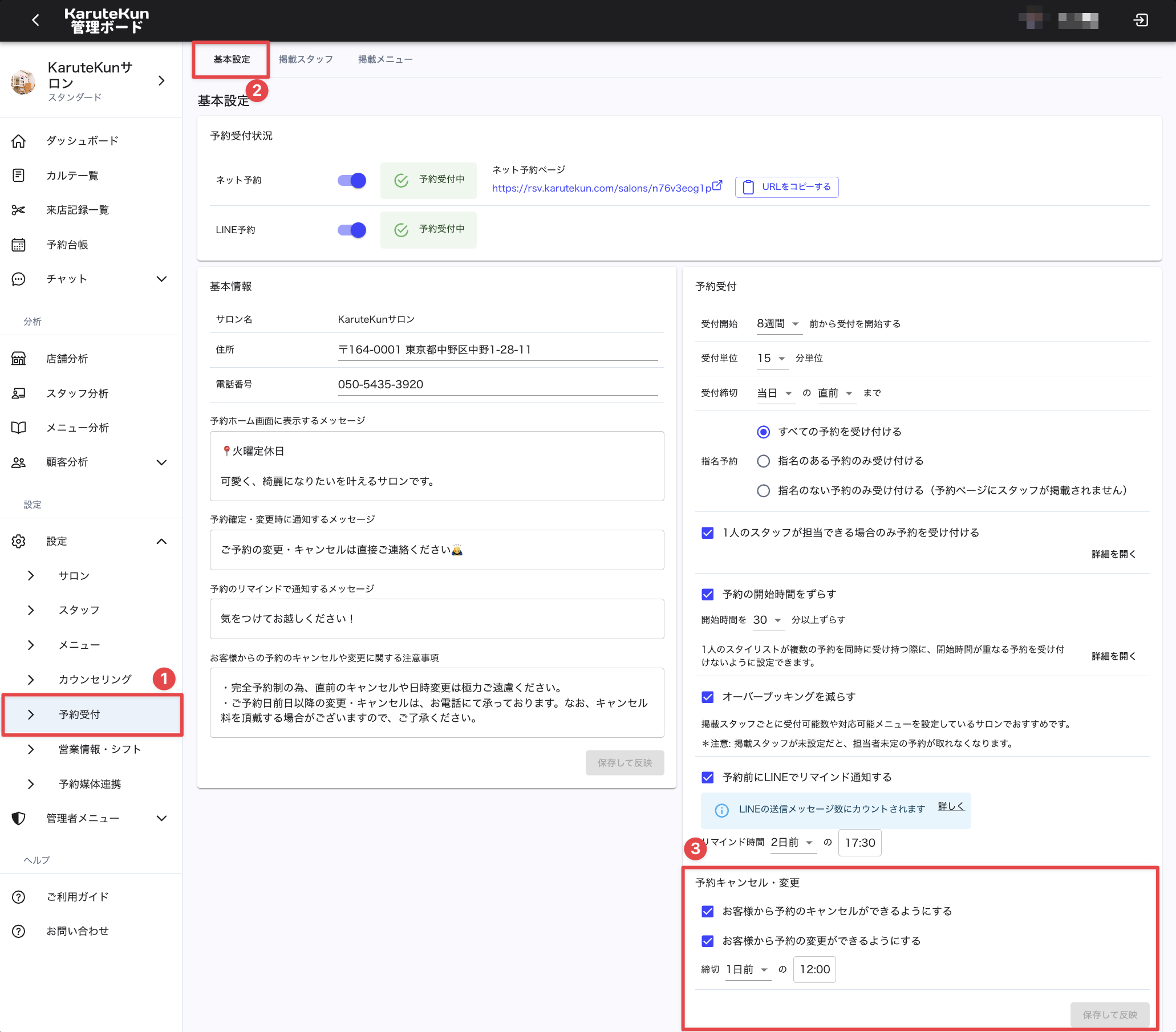Click 詳しく in the LINE message notice
Viewport: 1176px width, 1032px height.
(x=951, y=807)
